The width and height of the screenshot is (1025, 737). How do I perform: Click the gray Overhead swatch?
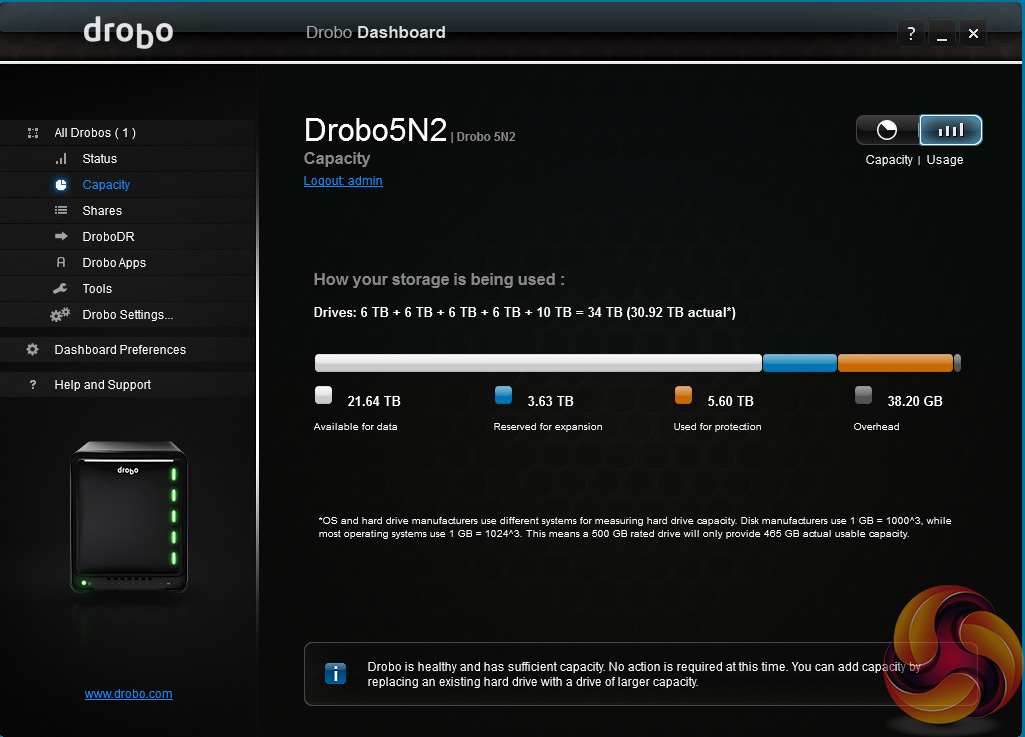click(864, 395)
